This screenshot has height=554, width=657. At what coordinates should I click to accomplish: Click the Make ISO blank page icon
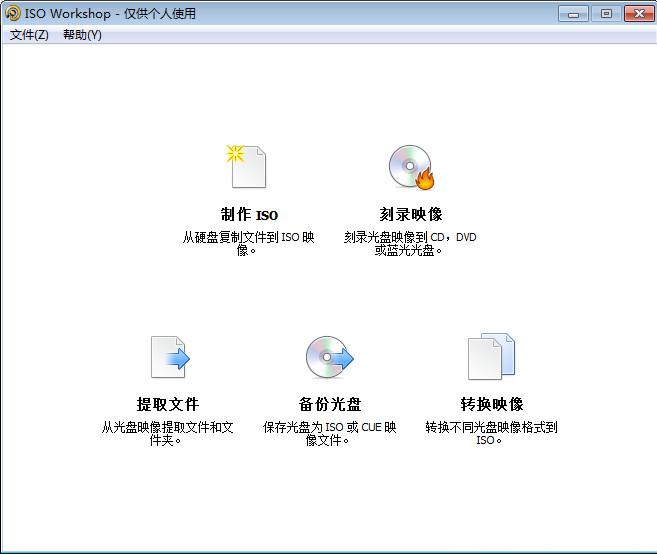pos(247,166)
